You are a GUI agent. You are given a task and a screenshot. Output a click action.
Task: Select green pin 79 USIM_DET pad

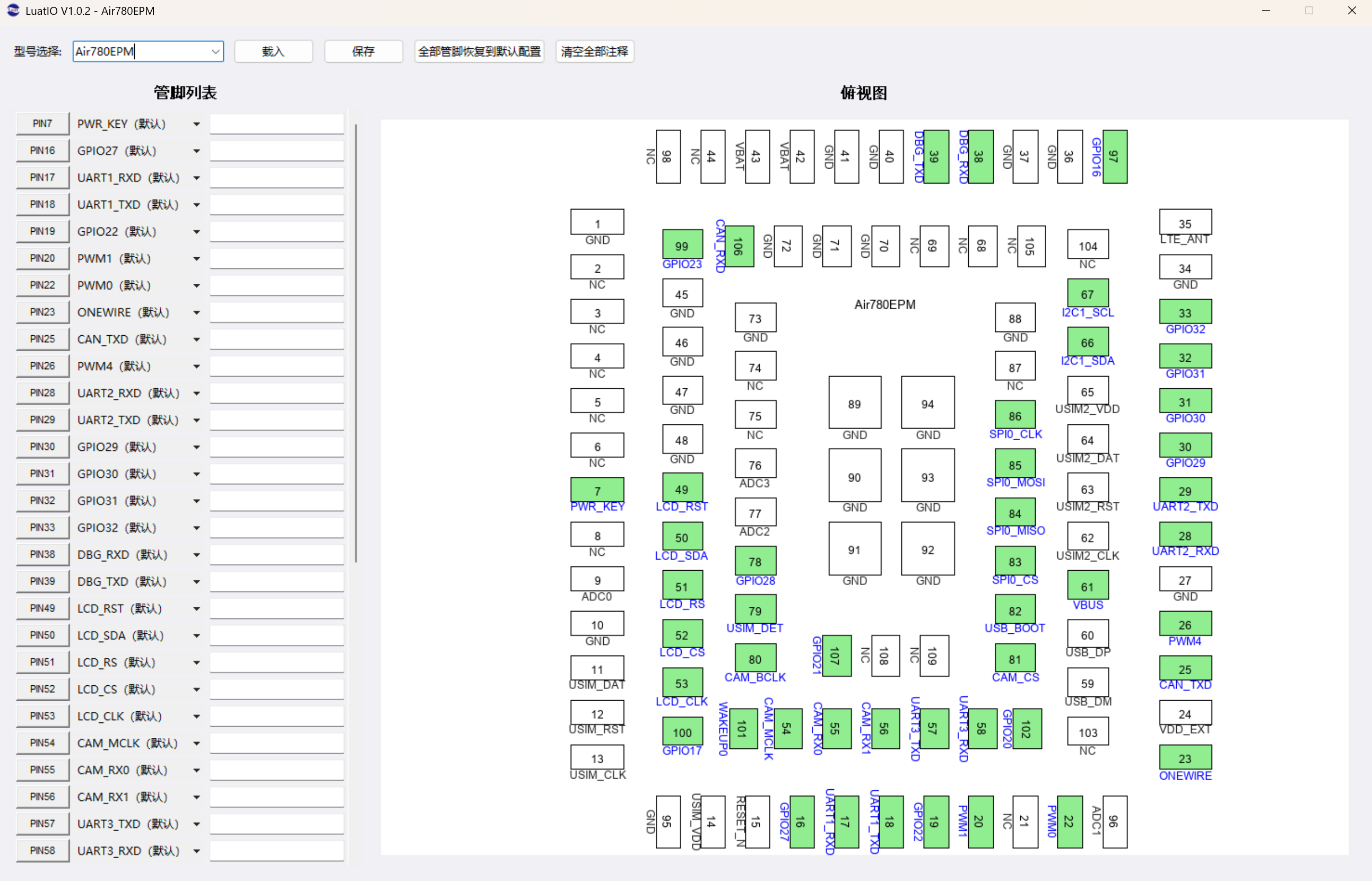pyautogui.click(x=755, y=610)
